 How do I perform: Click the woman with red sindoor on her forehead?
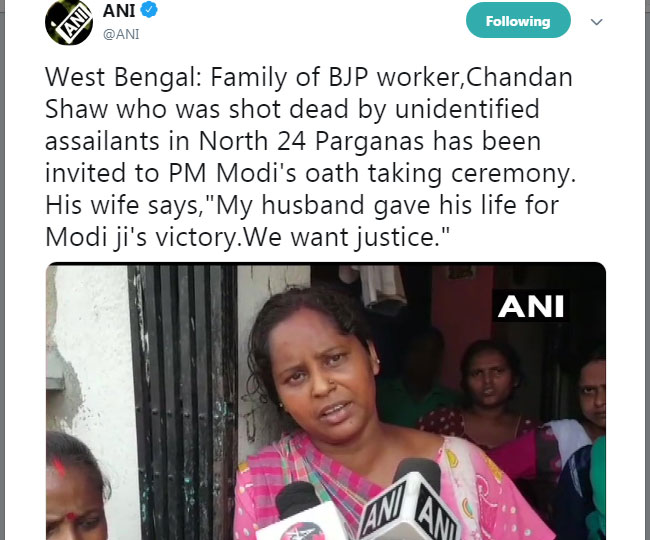(73, 489)
